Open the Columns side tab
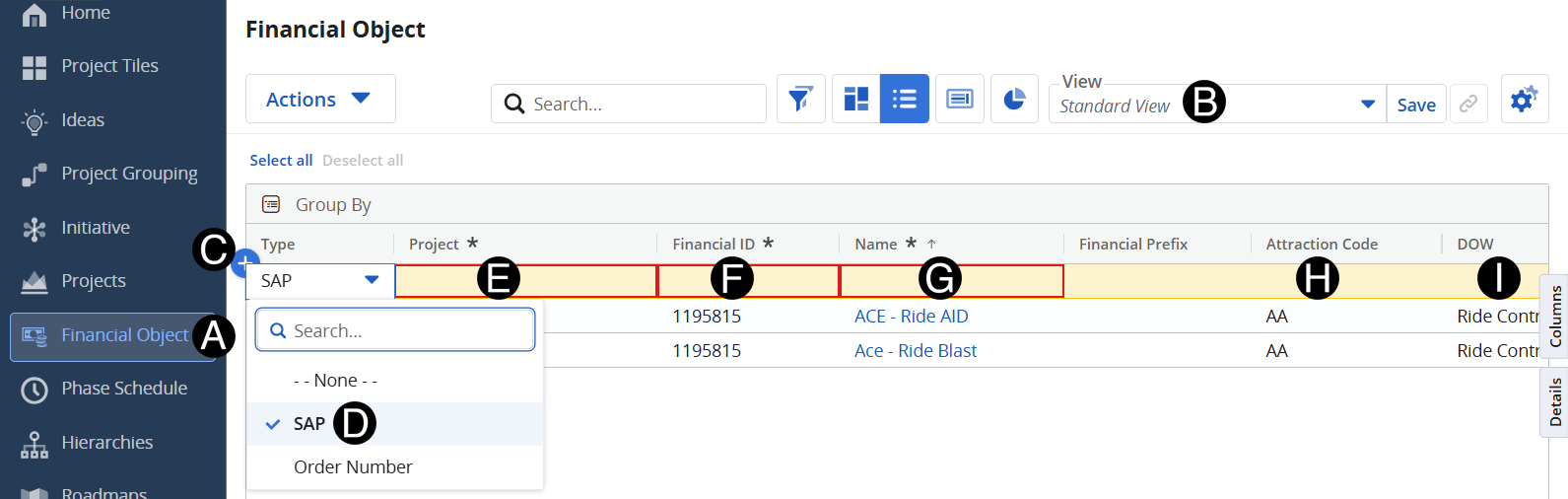1568x499 pixels. [1555, 316]
